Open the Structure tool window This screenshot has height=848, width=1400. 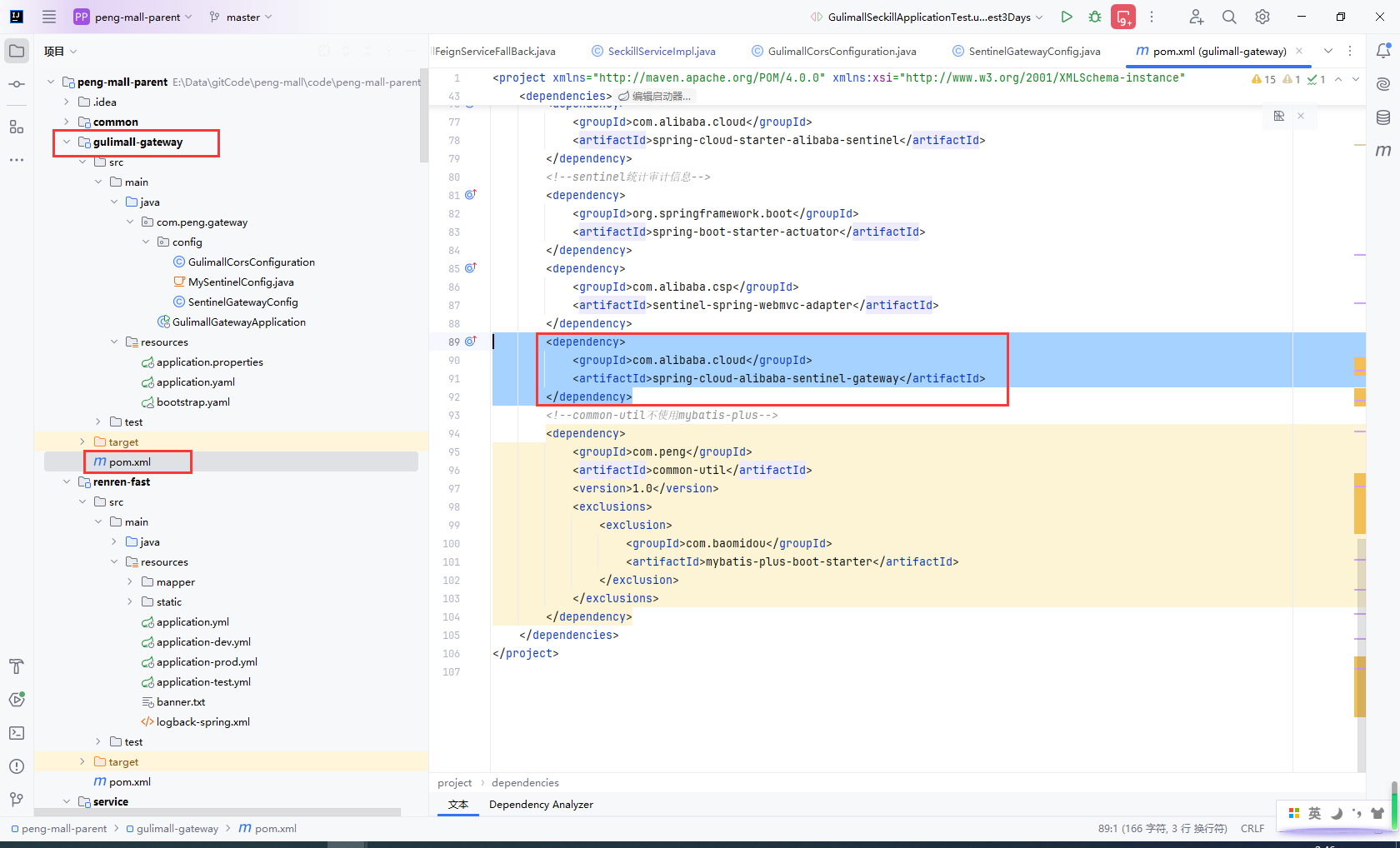(x=17, y=127)
